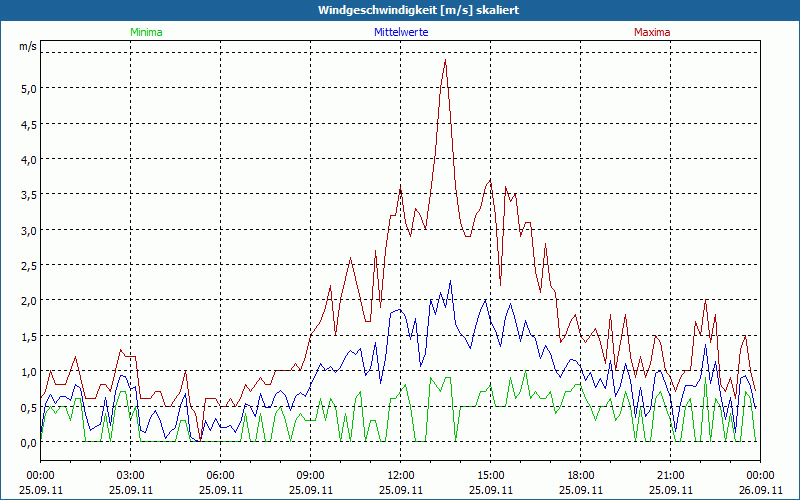Click the red Maxima legend label

click(x=652, y=32)
